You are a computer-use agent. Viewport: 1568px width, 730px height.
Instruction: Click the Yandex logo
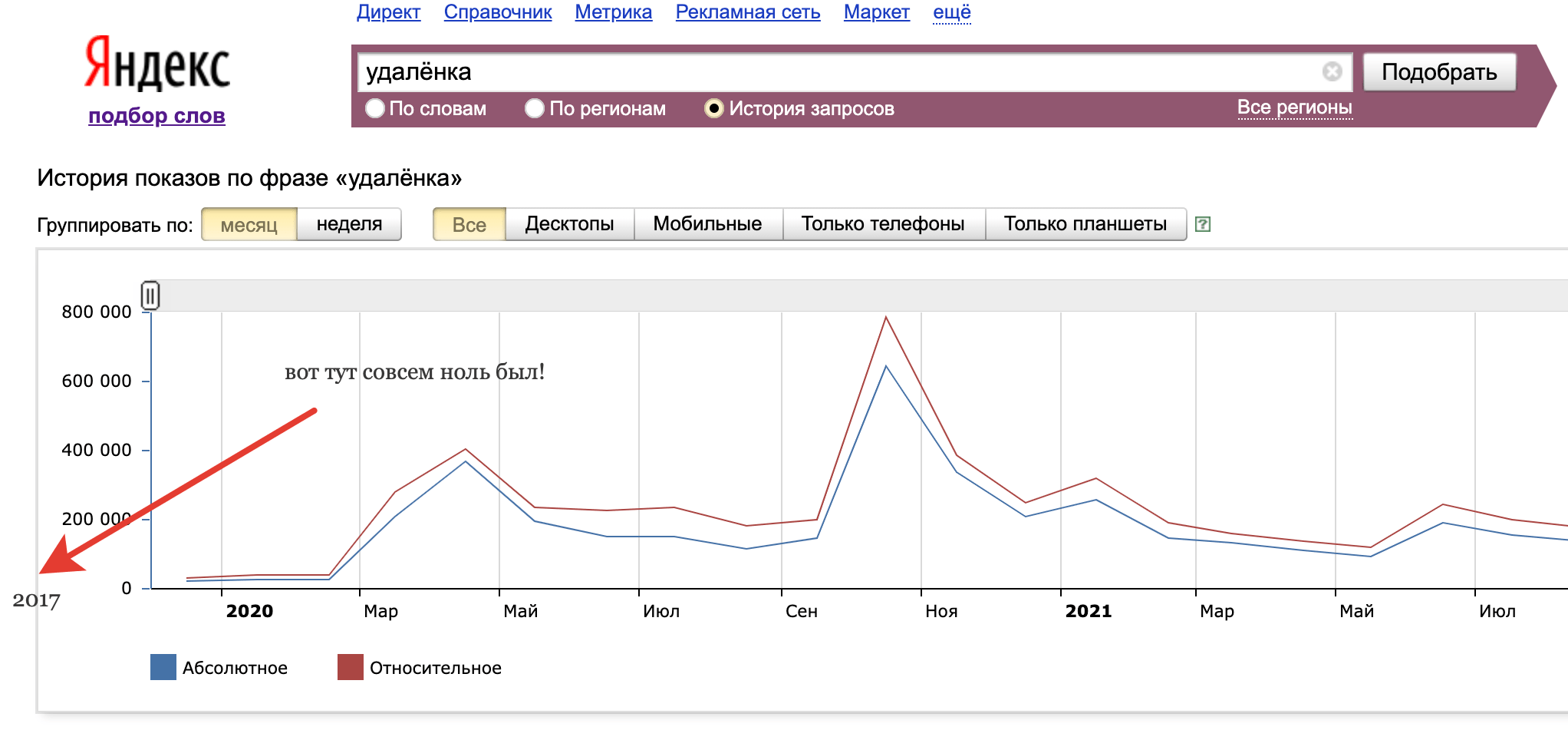click(x=157, y=64)
